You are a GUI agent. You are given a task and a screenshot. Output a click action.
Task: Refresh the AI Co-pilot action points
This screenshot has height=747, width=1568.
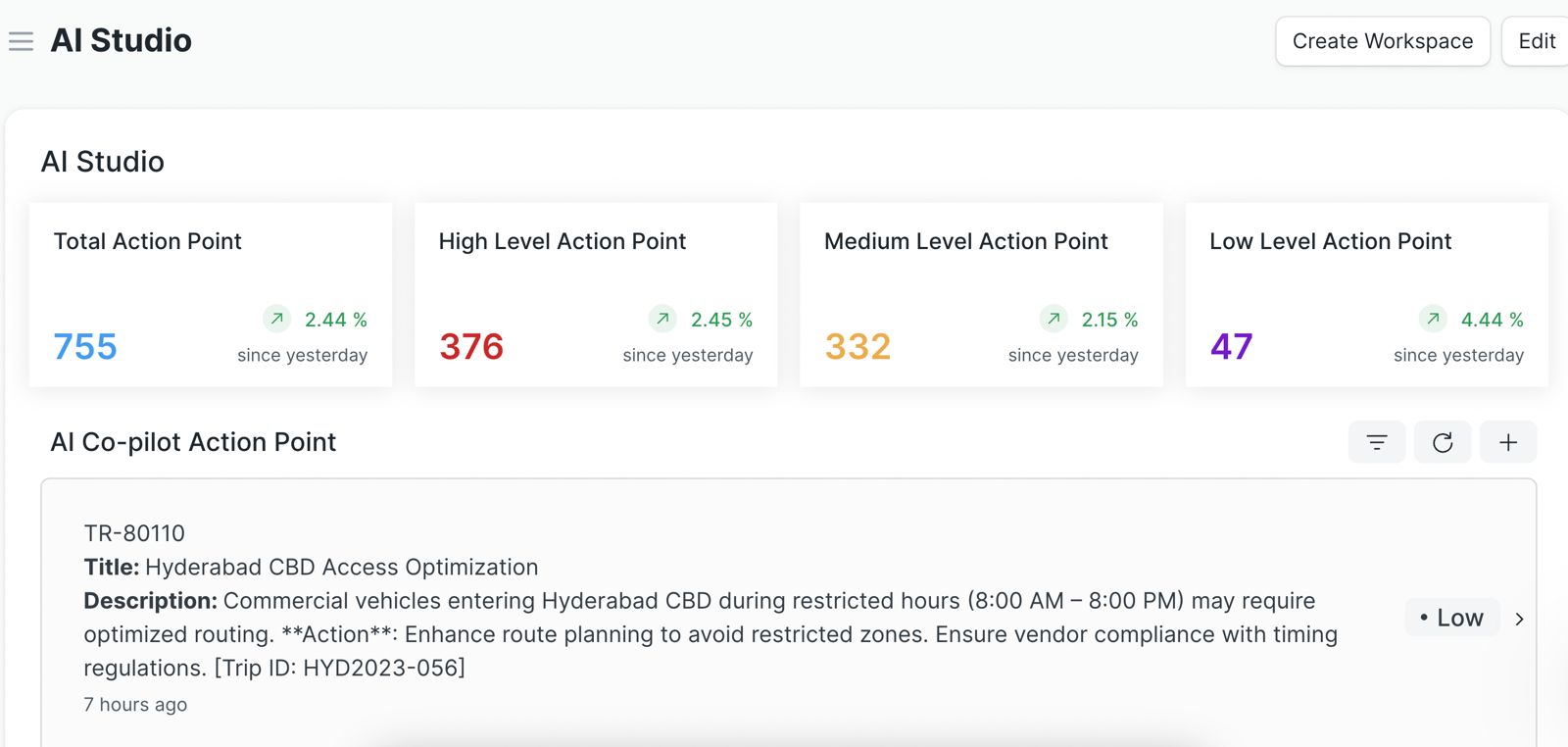[x=1442, y=442]
